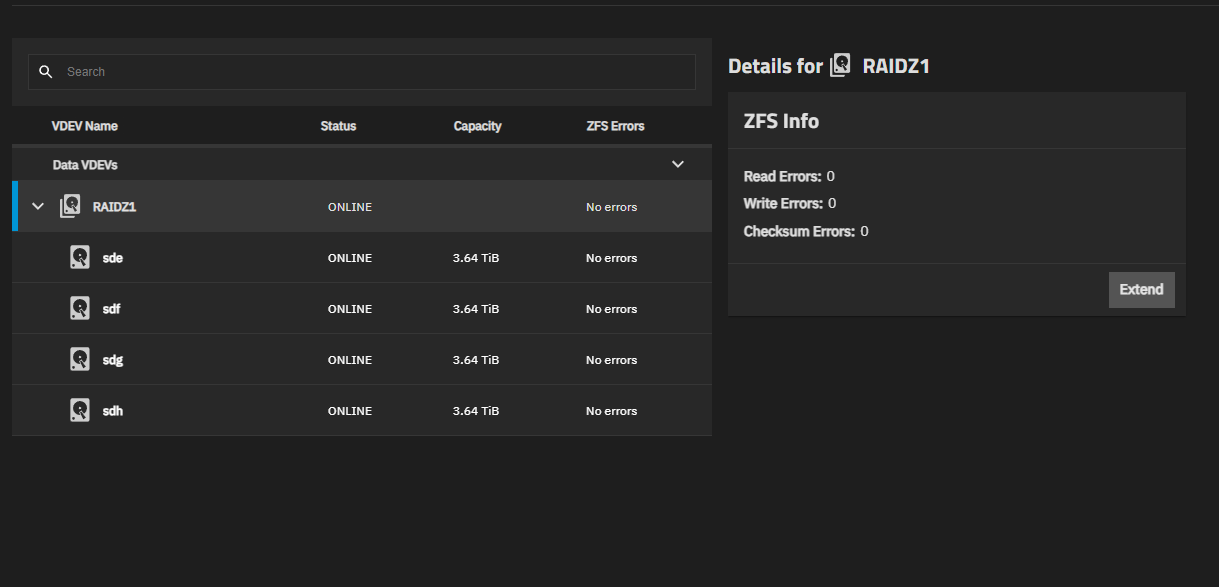Select the sdh disk name

tap(112, 411)
